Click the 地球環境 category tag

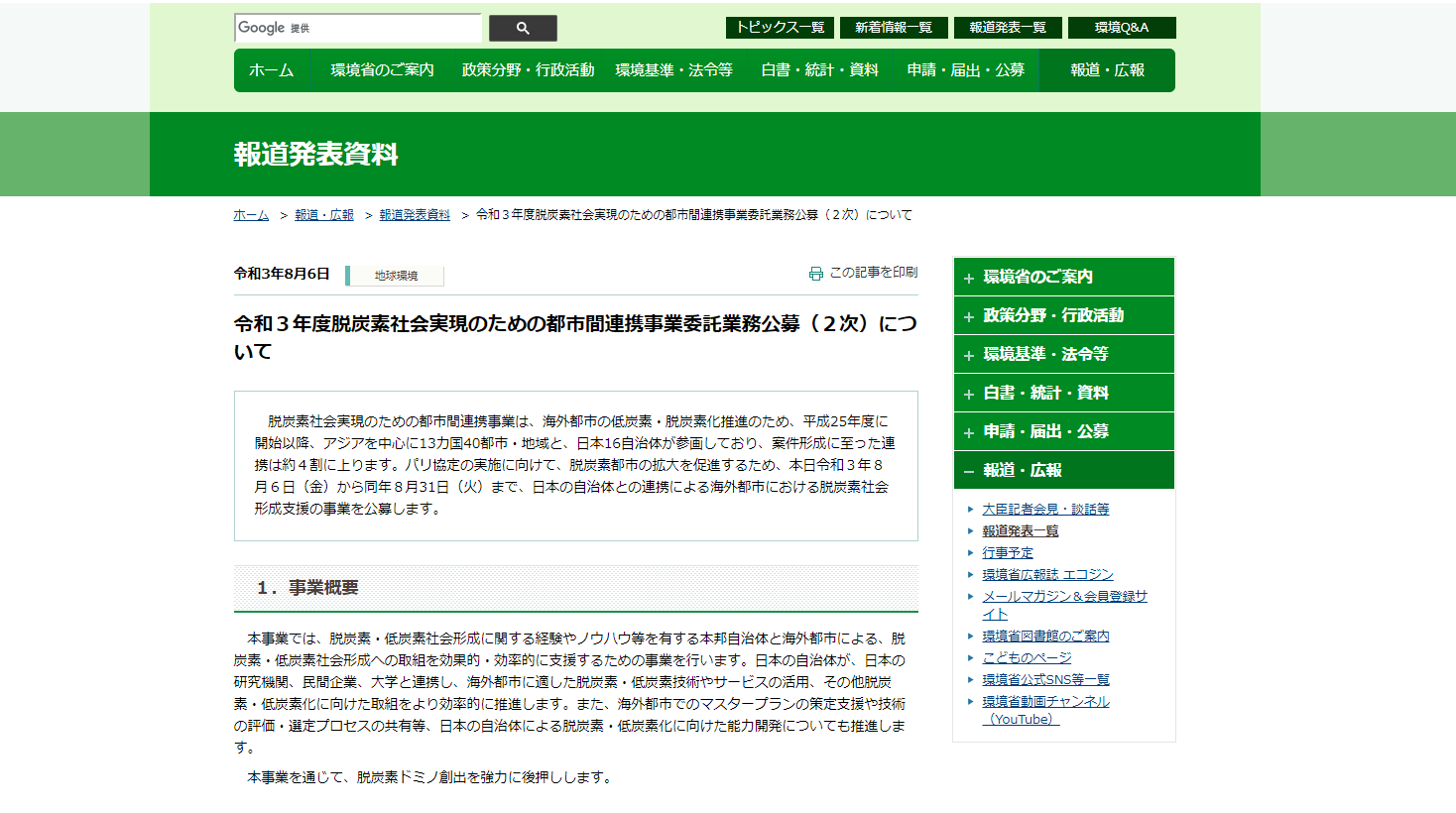[x=396, y=276]
